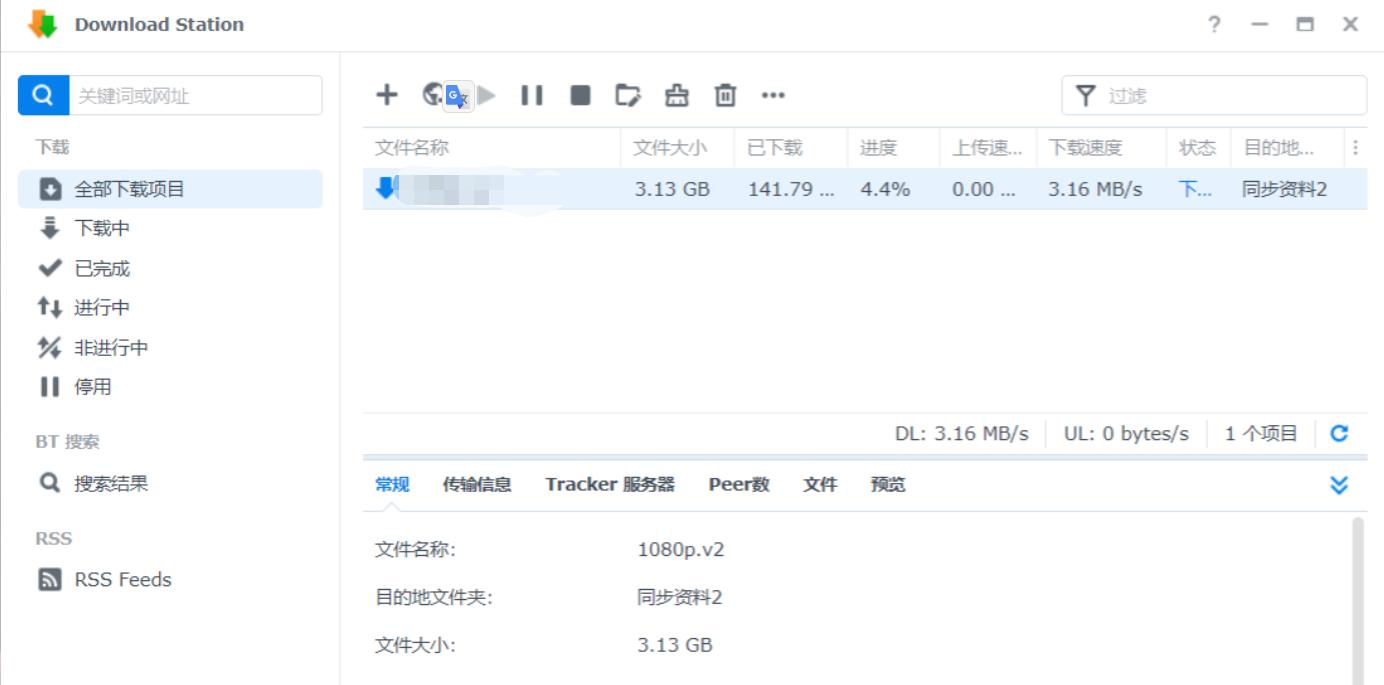The image size is (1384, 685).
Task: Stop the download with the stop icon
Action: click(579, 95)
